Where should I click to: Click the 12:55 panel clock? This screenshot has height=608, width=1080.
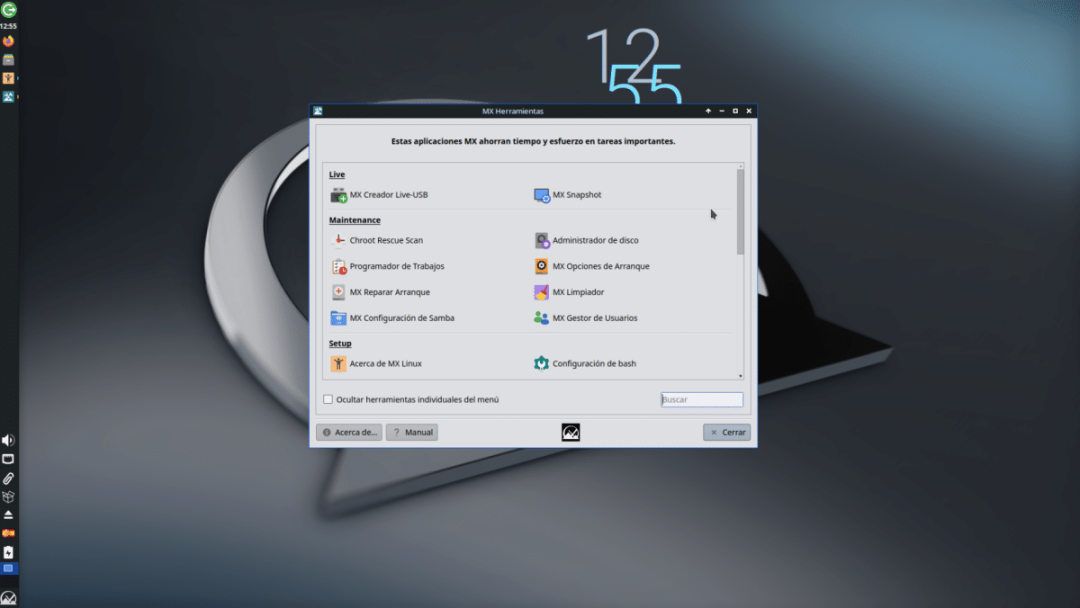(8, 26)
